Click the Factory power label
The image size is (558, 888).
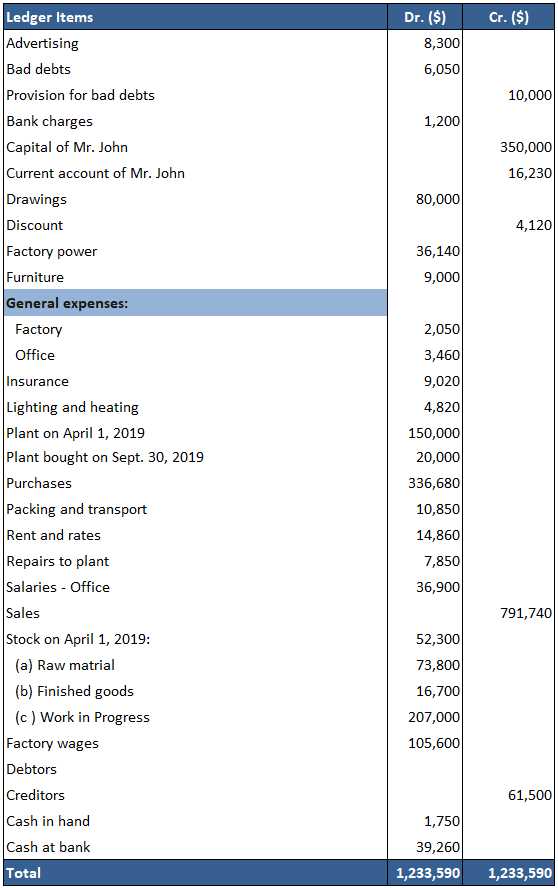(52, 251)
